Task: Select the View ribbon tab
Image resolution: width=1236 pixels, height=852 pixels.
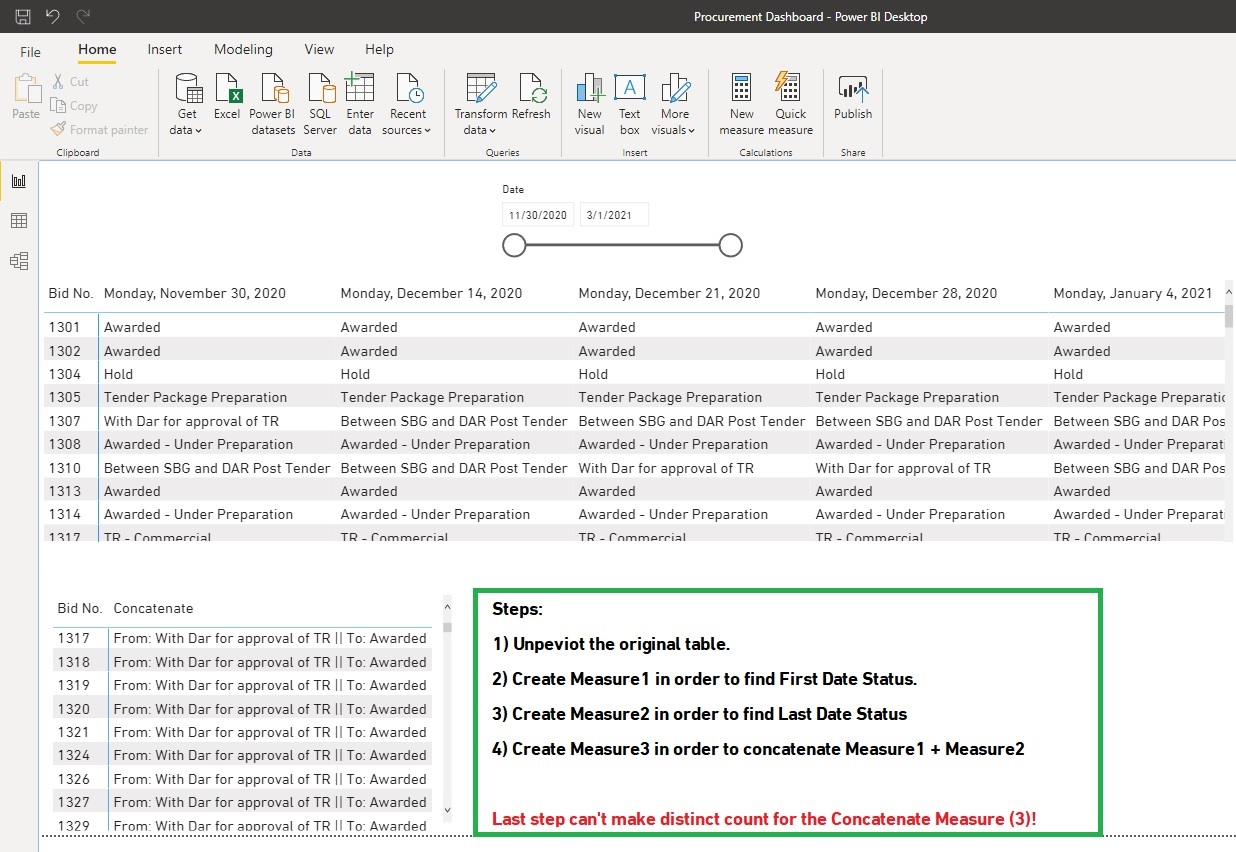Action: click(x=319, y=50)
